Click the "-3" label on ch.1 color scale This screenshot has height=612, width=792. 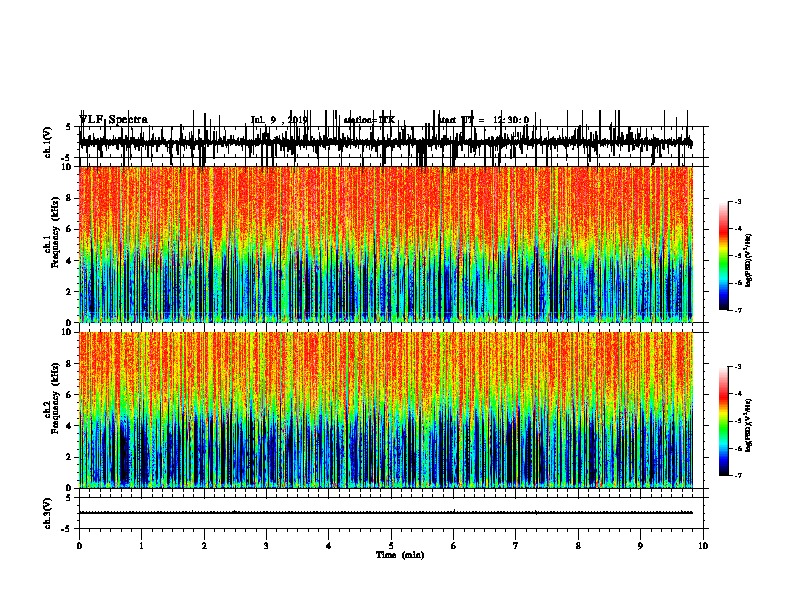(x=738, y=202)
